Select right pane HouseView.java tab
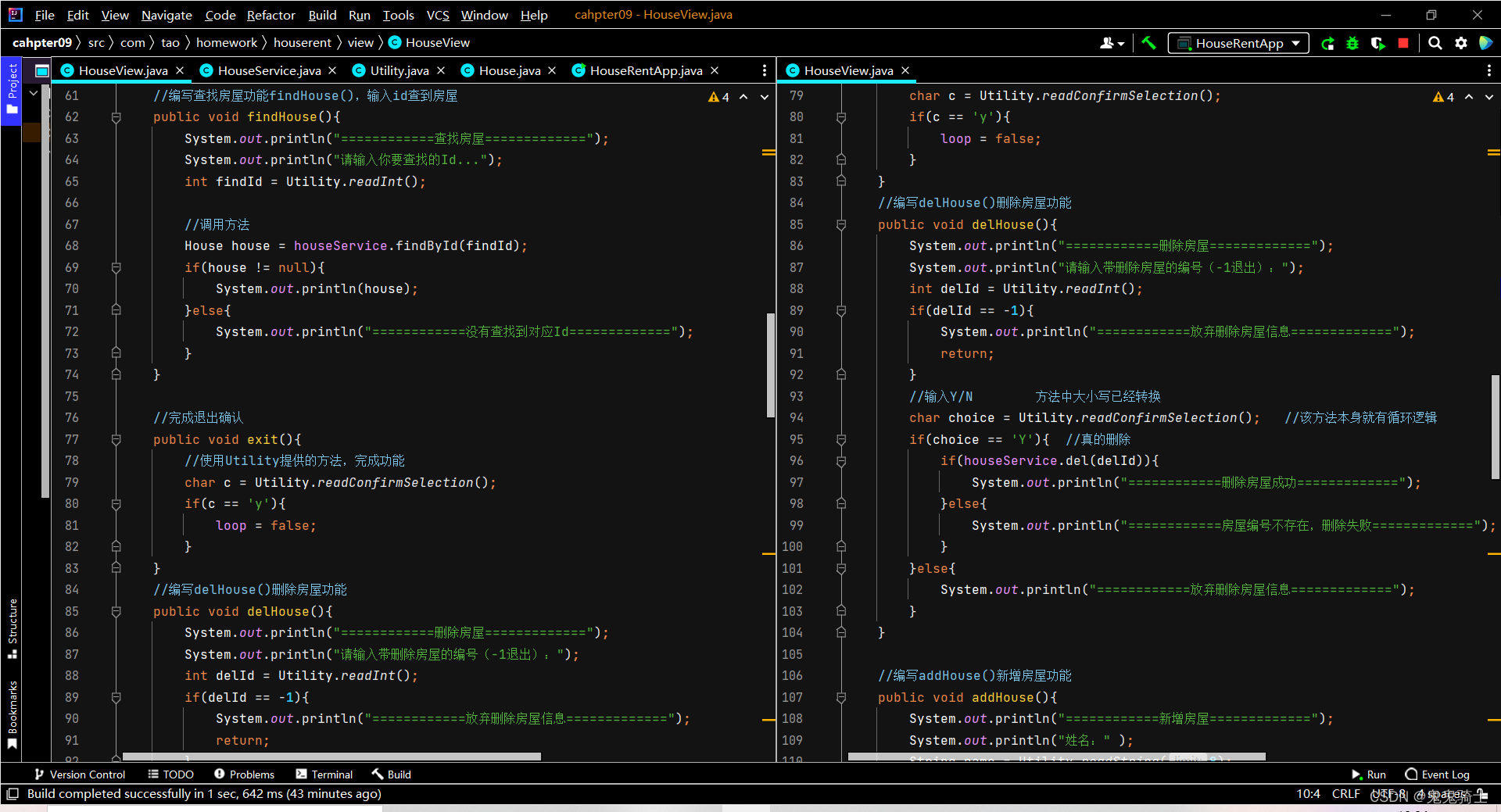 (848, 70)
